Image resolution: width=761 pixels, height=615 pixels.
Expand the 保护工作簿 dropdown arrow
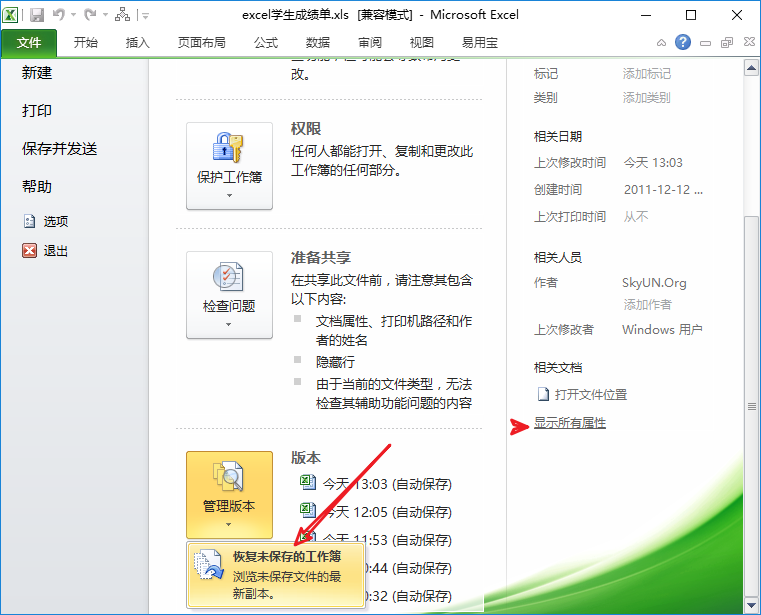[x=230, y=196]
